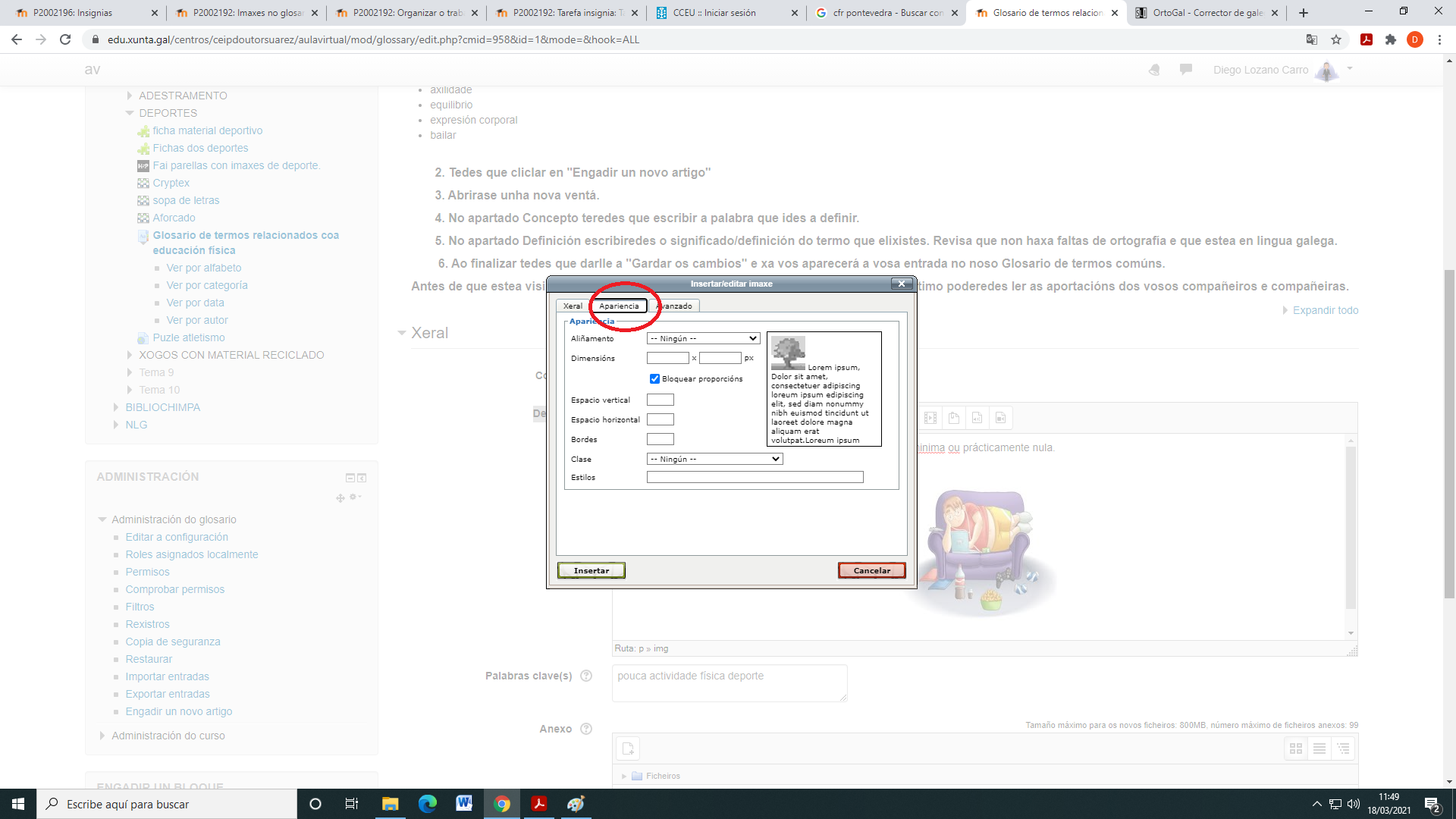Select the grid view icon in the Ficheiros picker

1297,748
